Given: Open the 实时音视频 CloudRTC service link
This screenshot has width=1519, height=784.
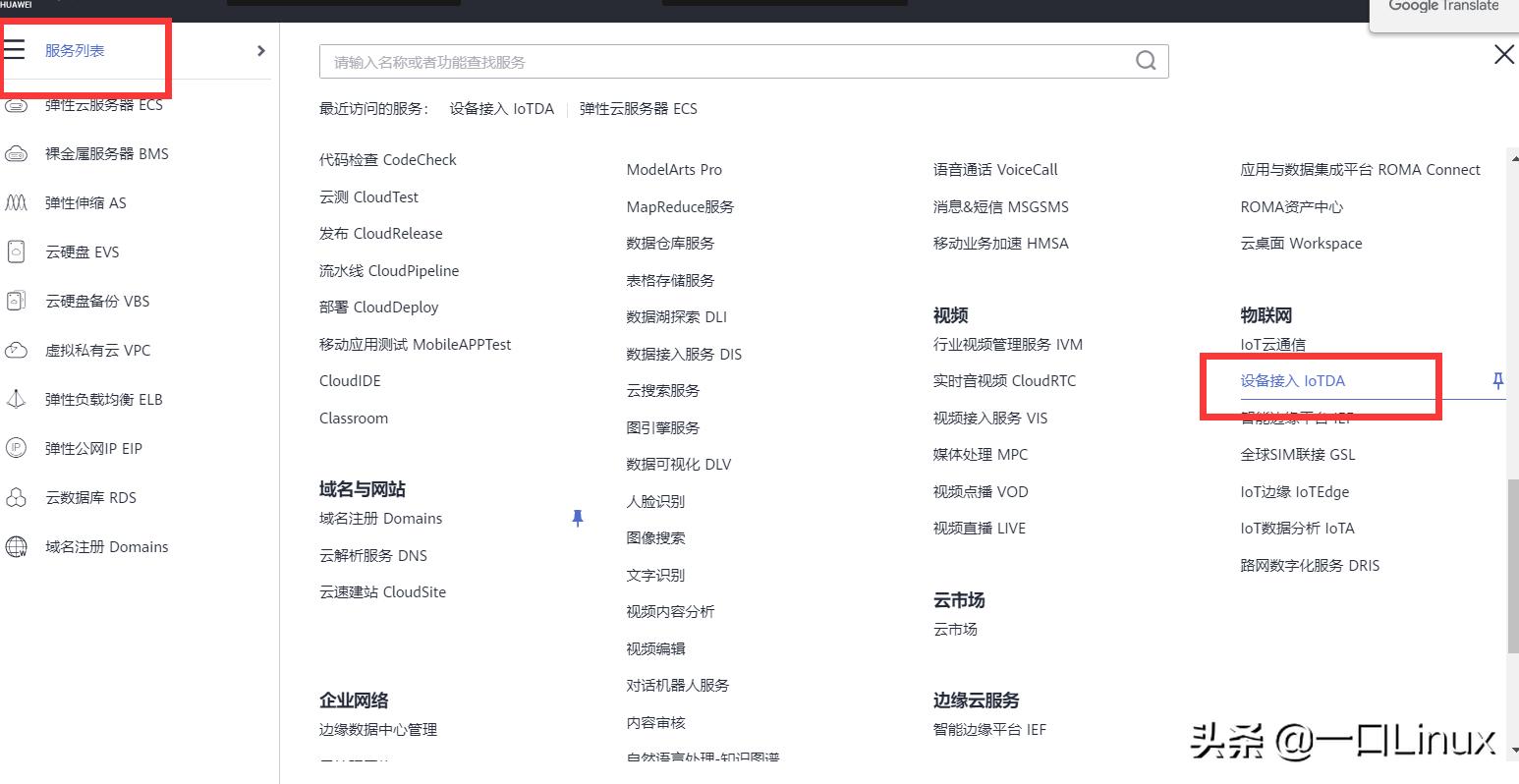Looking at the screenshot, I should pyautogui.click(x=1004, y=380).
